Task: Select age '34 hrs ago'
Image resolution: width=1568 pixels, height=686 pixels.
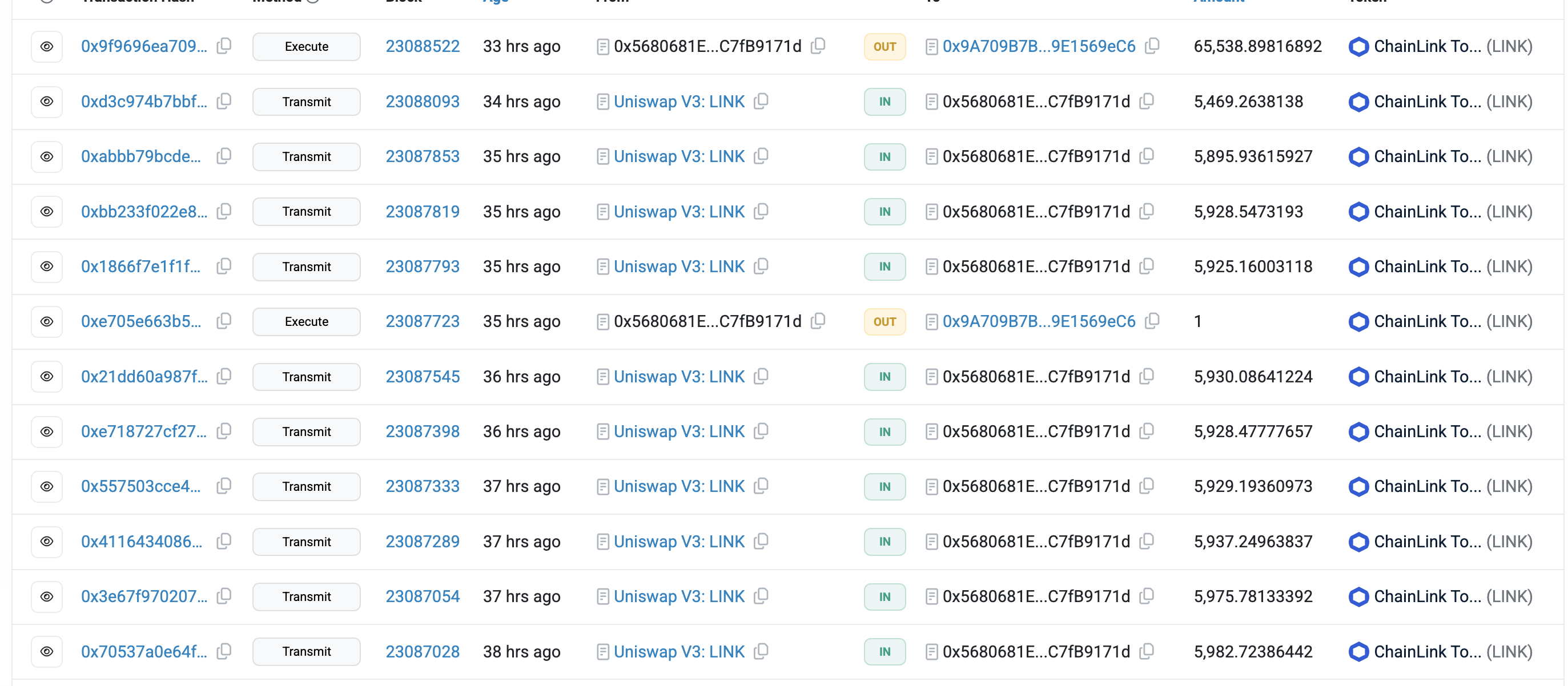Action: [522, 102]
